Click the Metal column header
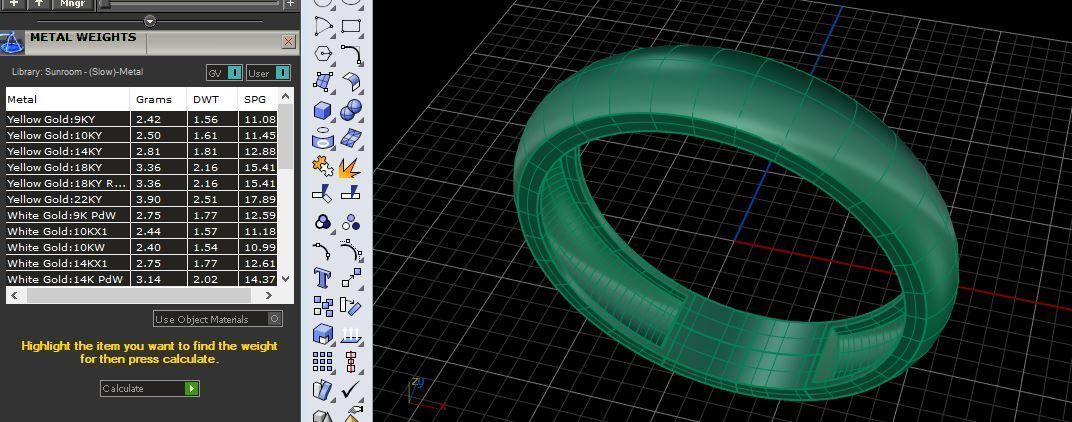This screenshot has height=422, width=1072. coord(68,99)
